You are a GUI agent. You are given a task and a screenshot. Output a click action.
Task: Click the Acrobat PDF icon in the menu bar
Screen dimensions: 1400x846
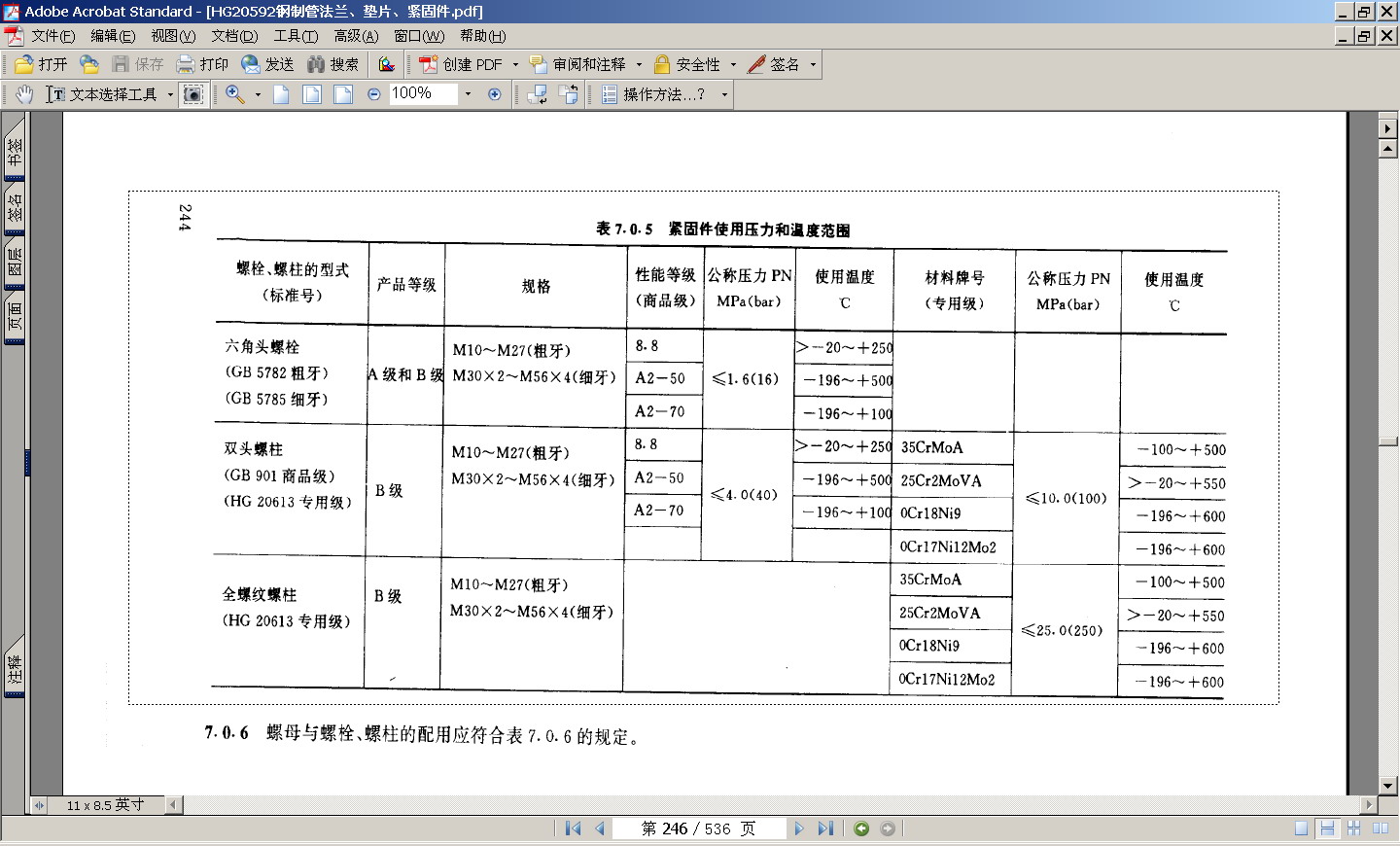point(14,36)
